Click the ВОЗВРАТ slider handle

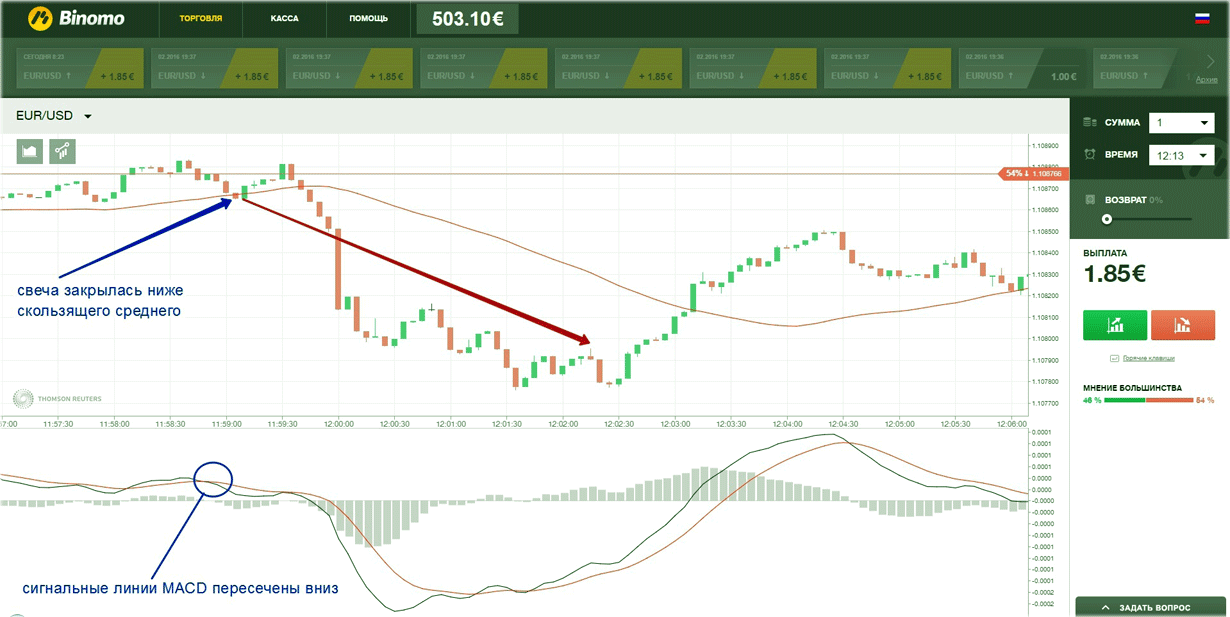[1106, 219]
